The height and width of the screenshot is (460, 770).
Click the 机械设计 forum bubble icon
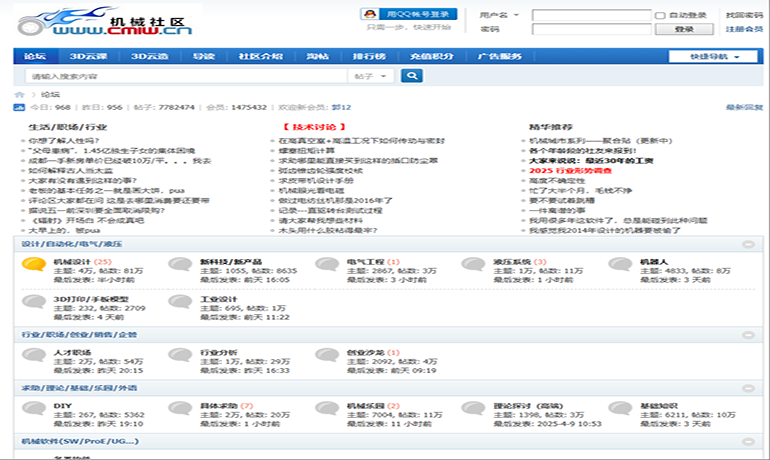33,265
